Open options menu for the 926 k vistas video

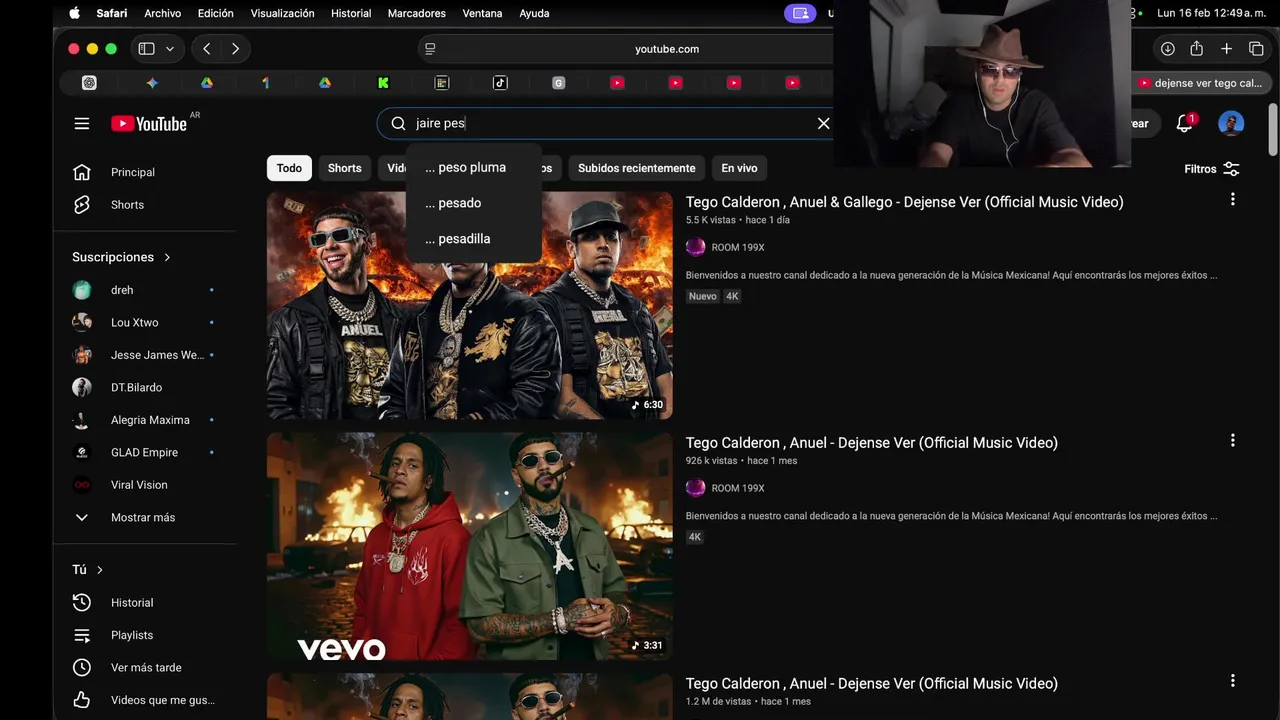[1232, 440]
